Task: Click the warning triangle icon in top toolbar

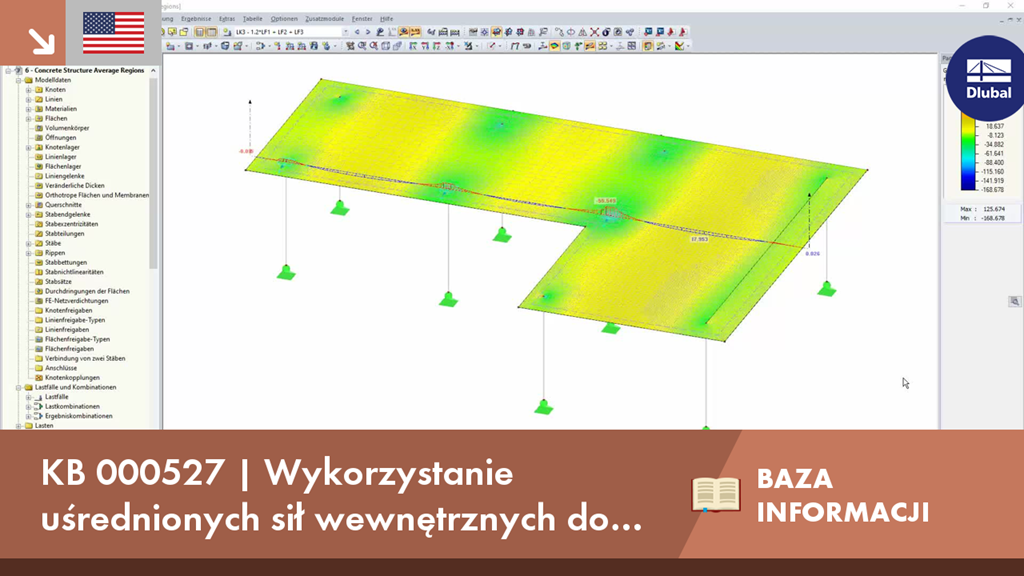Action: [x=583, y=32]
